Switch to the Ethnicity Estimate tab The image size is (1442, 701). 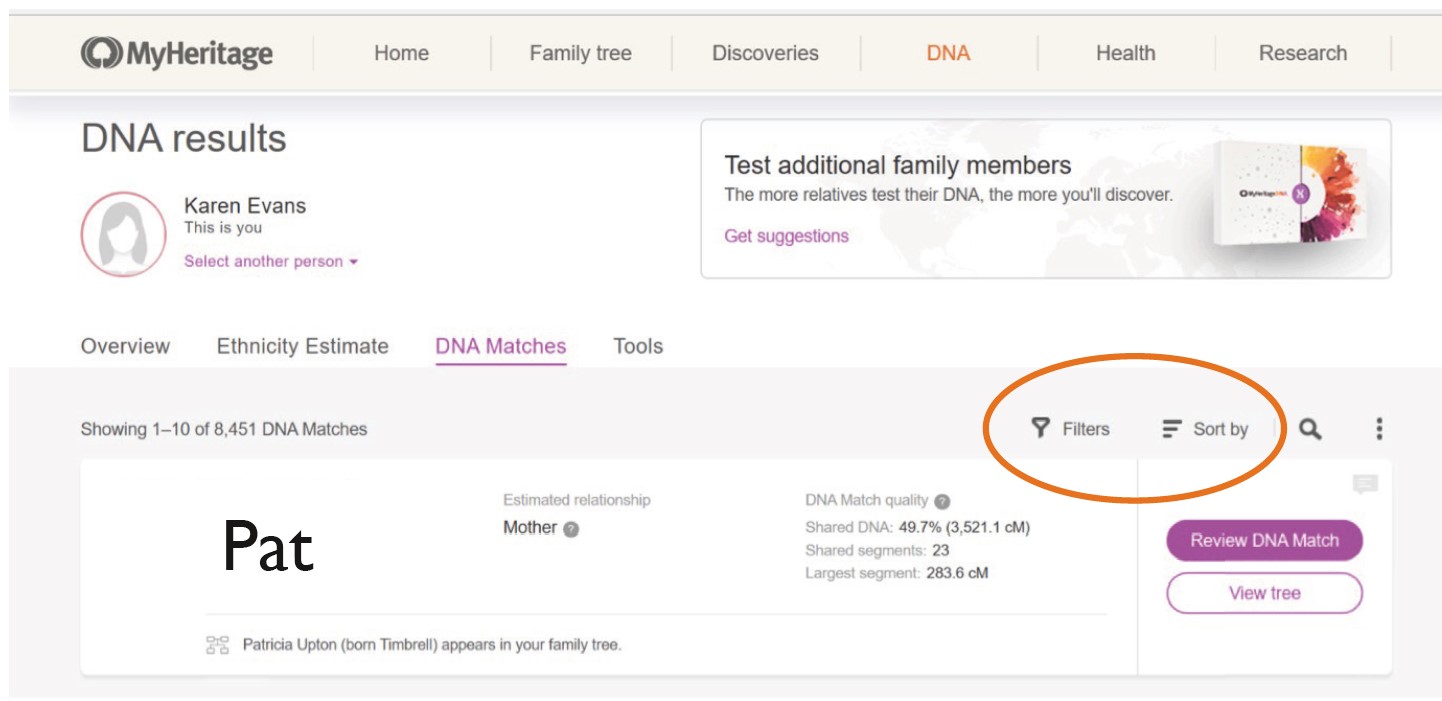pyautogui.click(x=302, y=346)
